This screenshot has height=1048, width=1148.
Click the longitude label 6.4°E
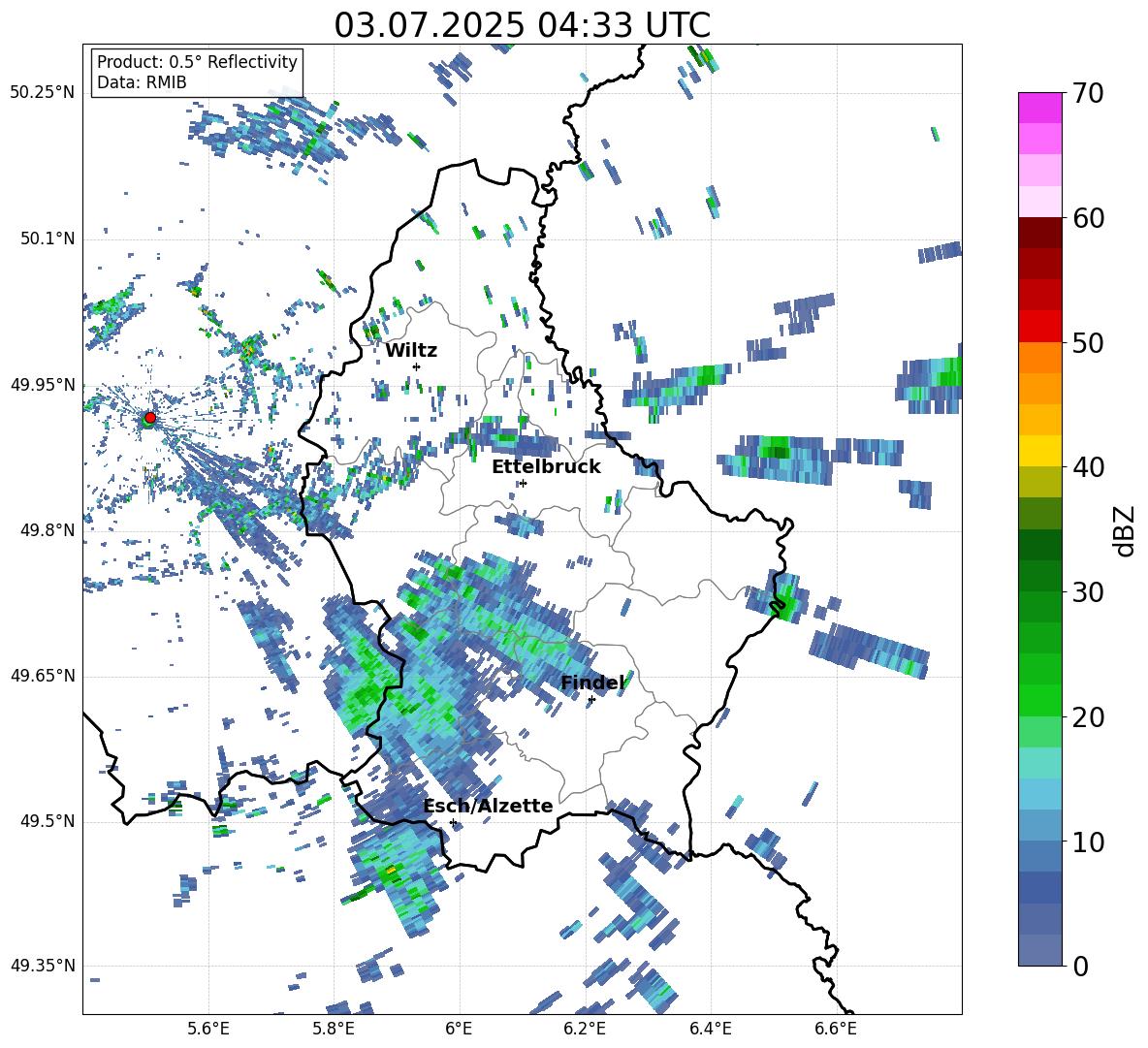pos(710,1030)
